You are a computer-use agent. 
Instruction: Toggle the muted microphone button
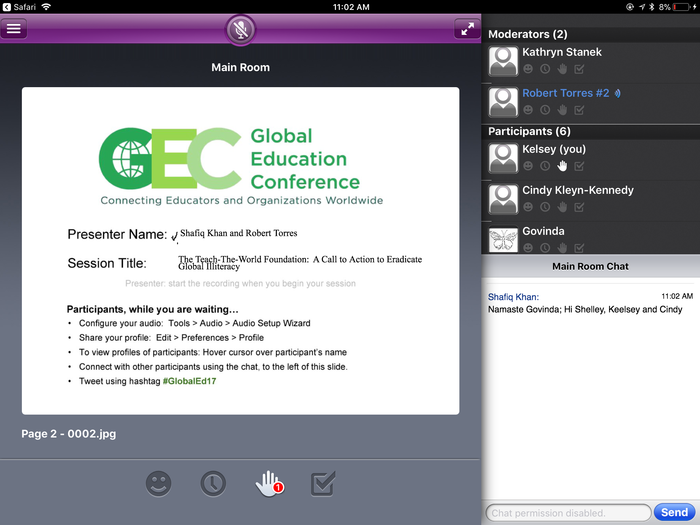click(240, 29)
